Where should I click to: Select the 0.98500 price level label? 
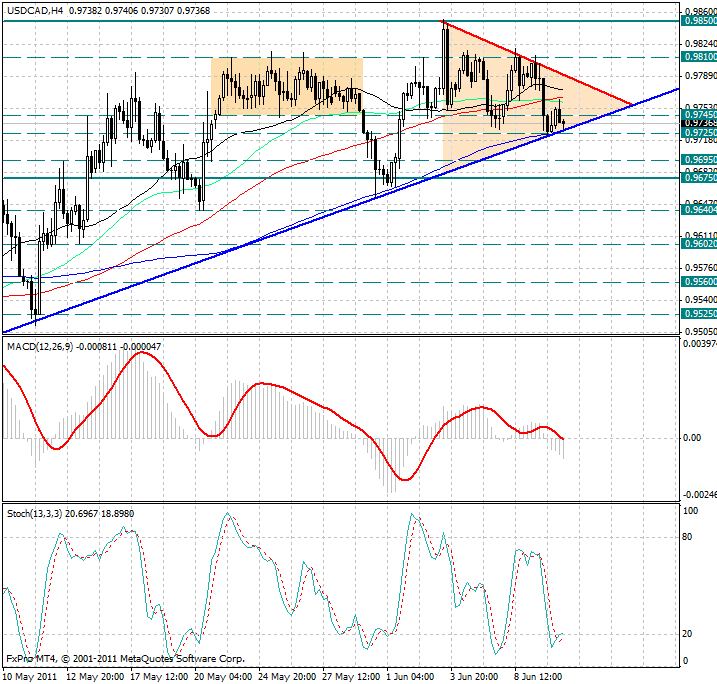coord(696,20)
